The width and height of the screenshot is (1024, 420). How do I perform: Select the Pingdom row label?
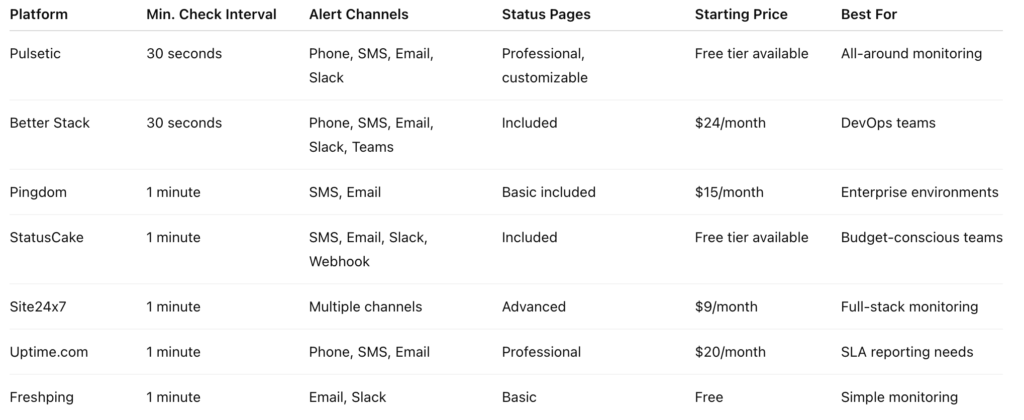click(38, 192)
